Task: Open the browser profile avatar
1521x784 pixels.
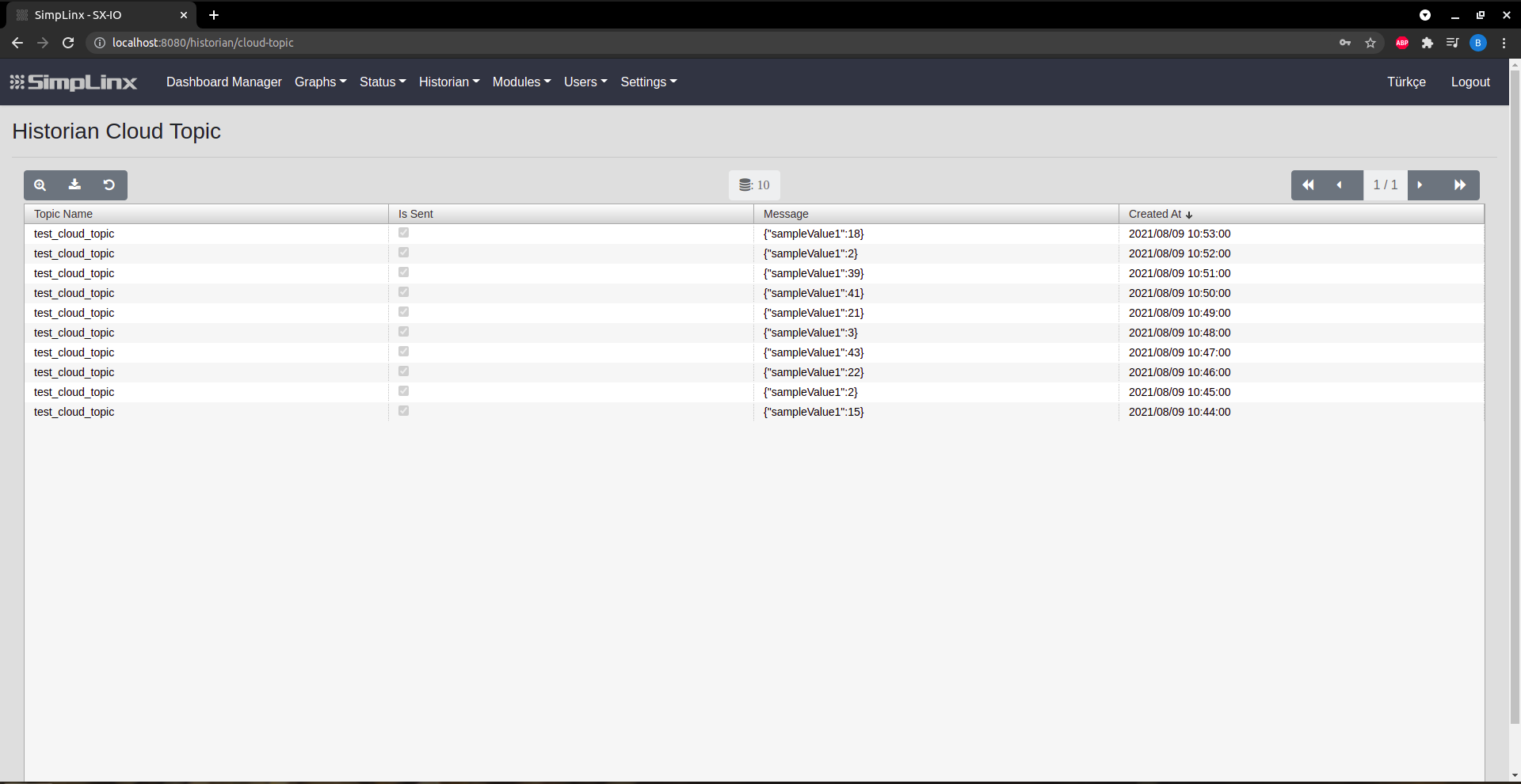Action: pyautogui.click(x=1478, y=43)
